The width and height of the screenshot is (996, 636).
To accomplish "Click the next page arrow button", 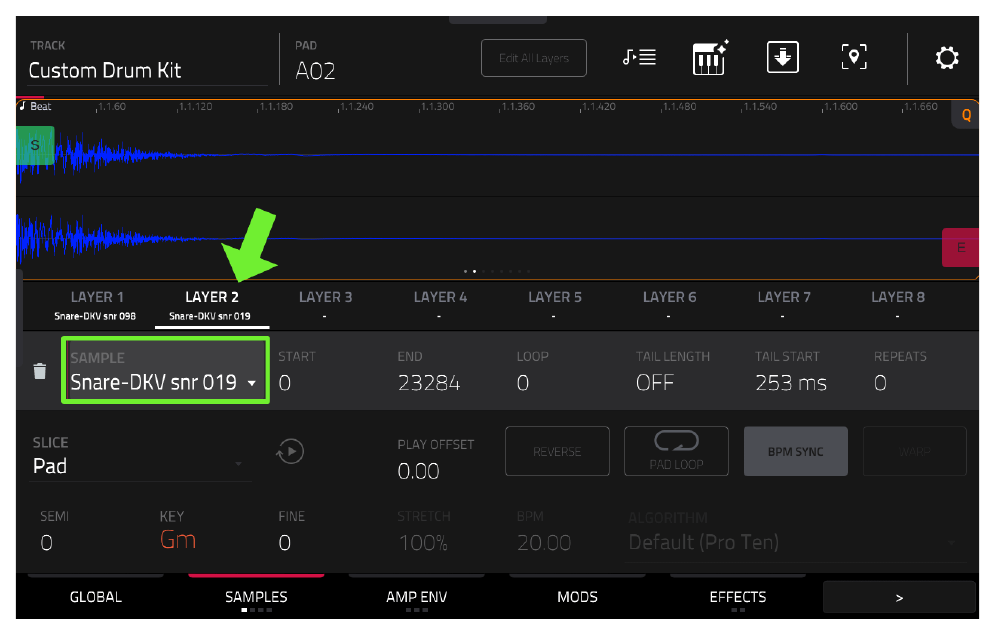I will (x=899, y=597).
